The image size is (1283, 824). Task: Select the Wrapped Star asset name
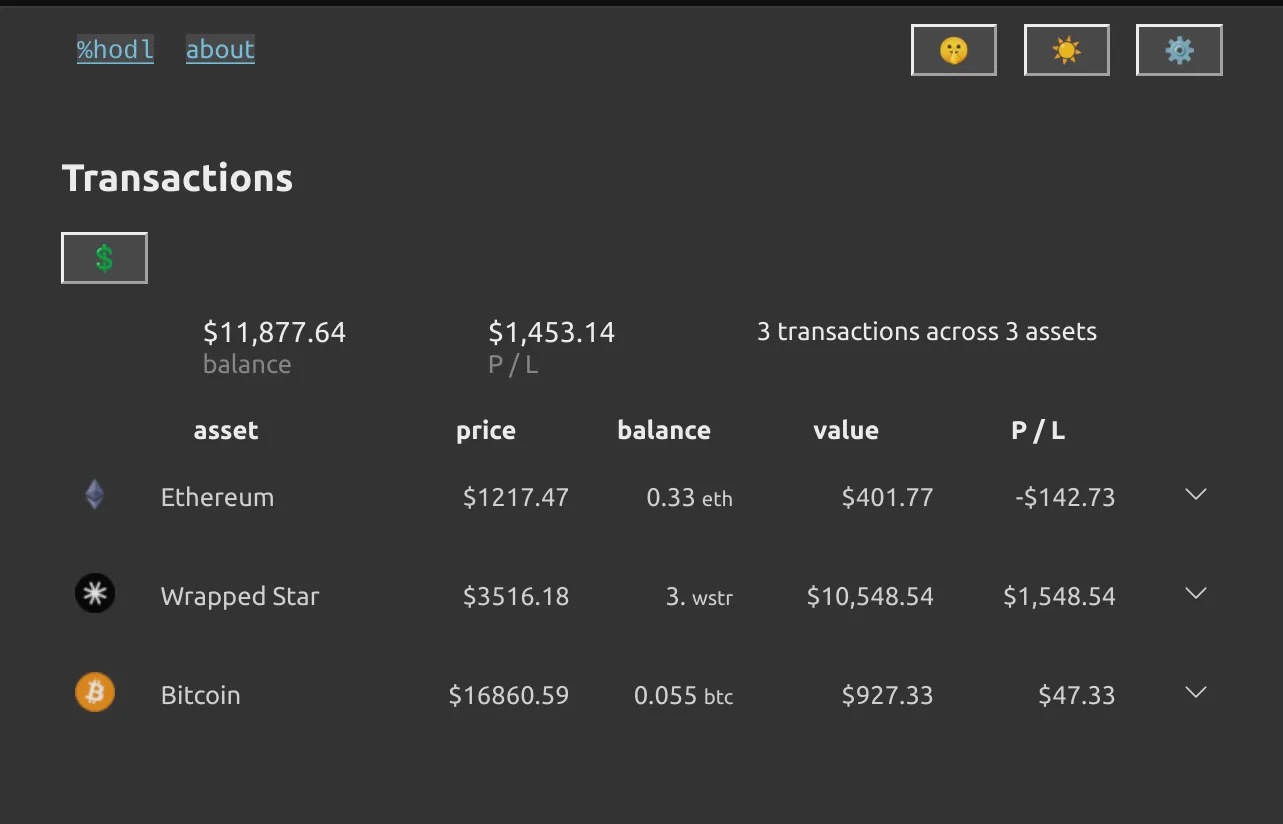click(x=240, y=596)
